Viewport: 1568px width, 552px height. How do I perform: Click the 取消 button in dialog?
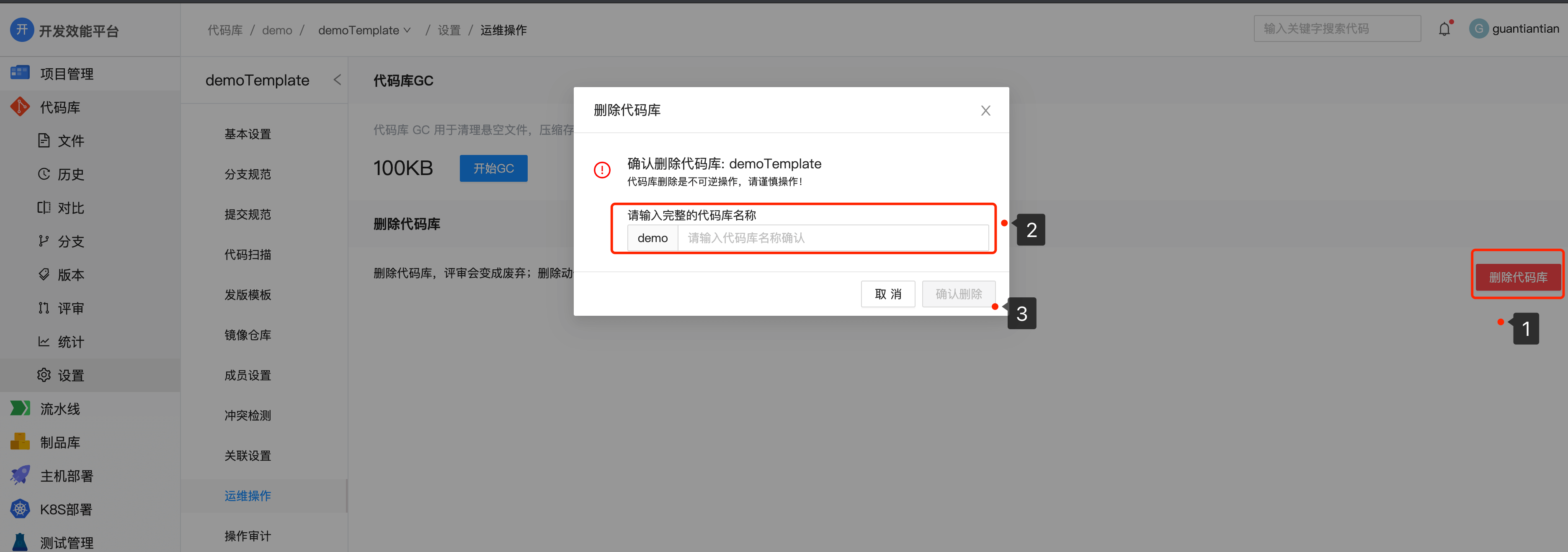[887, 294]
